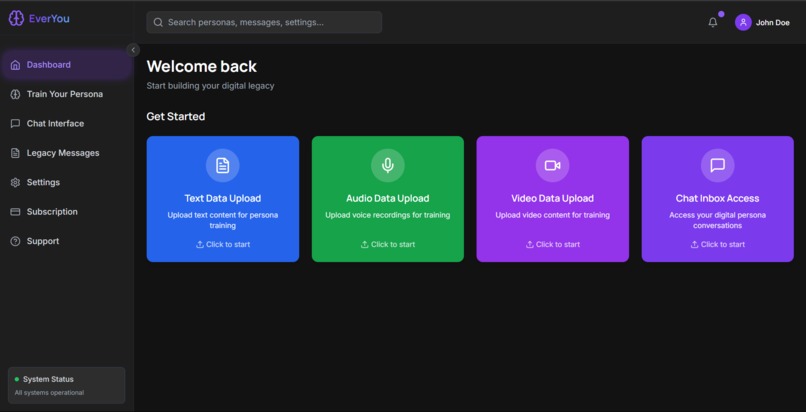This screenshot has width=806, height=412.
Task: Click the microphone icon on Audio Data Upload card
Action: tap(388, 165)
